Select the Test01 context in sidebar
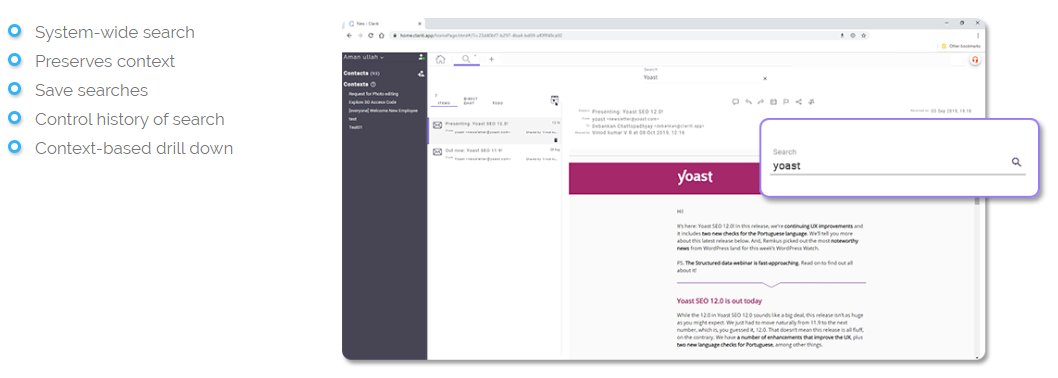This screenshot has width=1058, height=378. click(355, 127)
